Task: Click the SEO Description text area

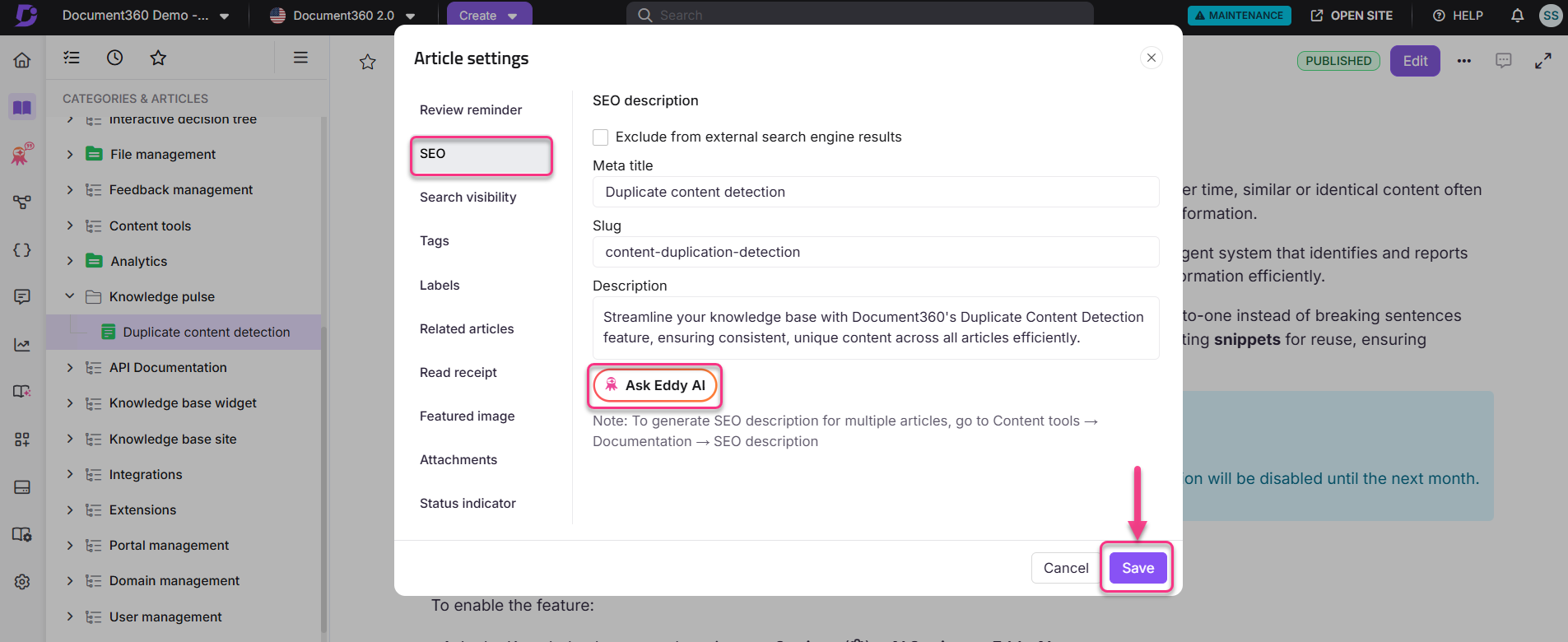Action: [876, 328]
